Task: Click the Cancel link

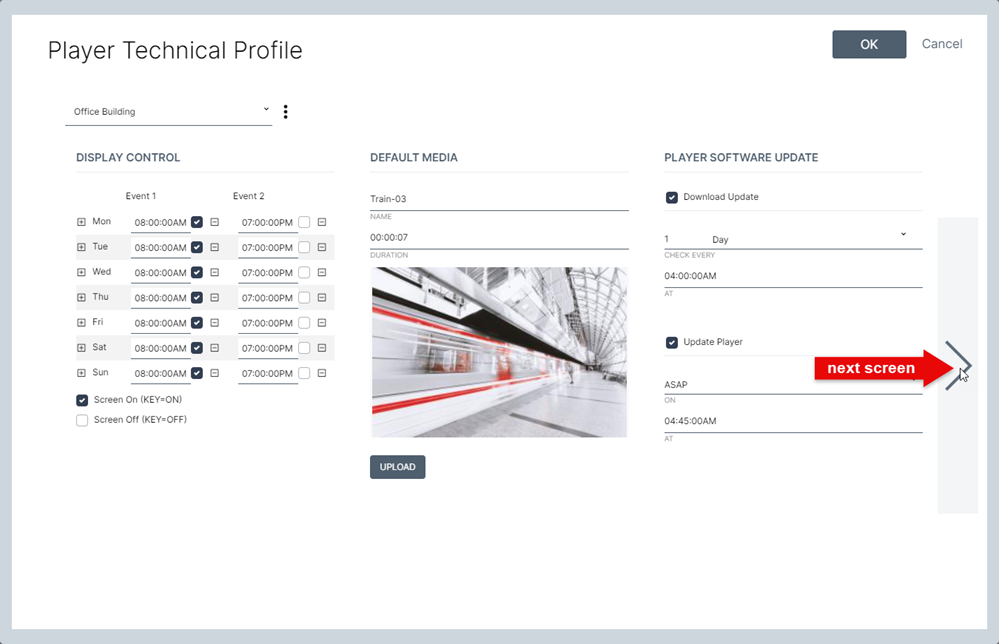Action: click(x=942, y=44)
